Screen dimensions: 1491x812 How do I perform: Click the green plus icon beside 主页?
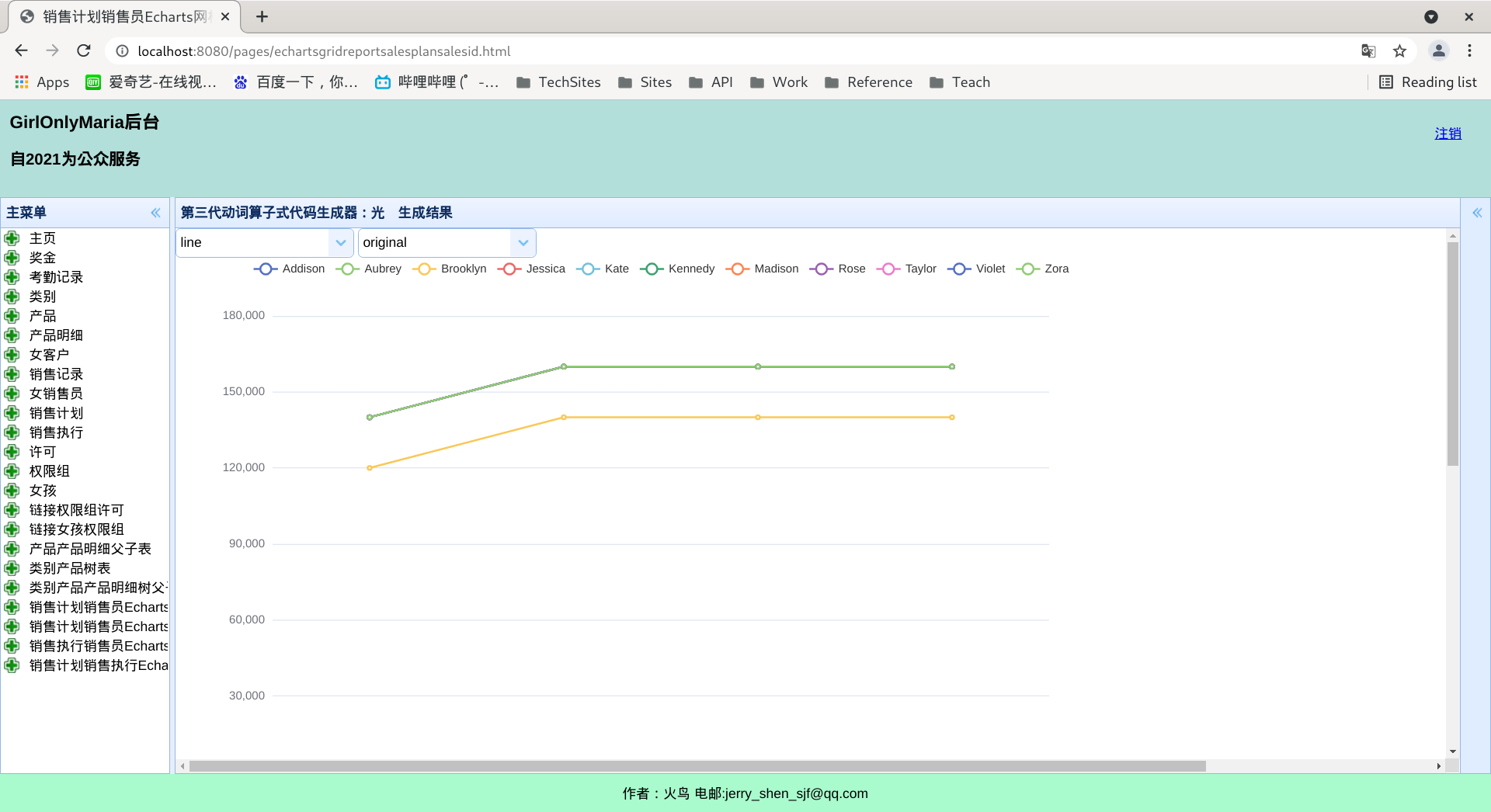point(12,238)
